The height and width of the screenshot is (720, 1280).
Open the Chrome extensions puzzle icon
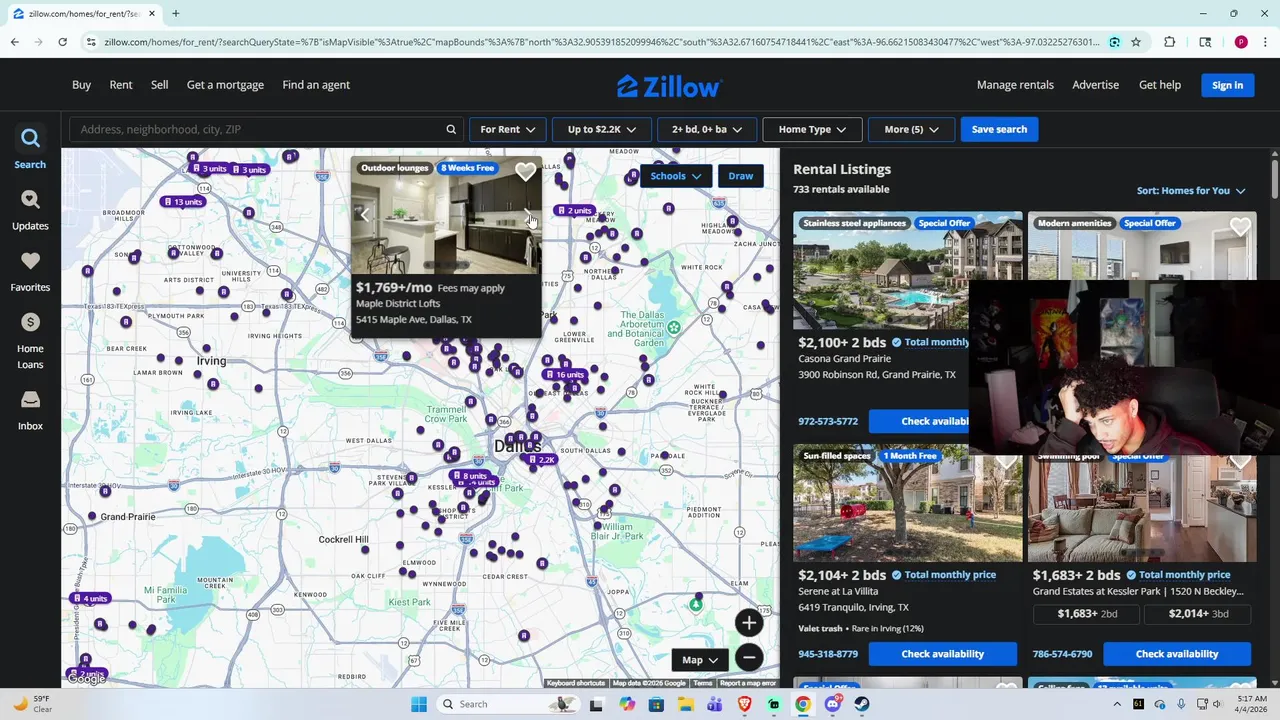click(1170, 42)
